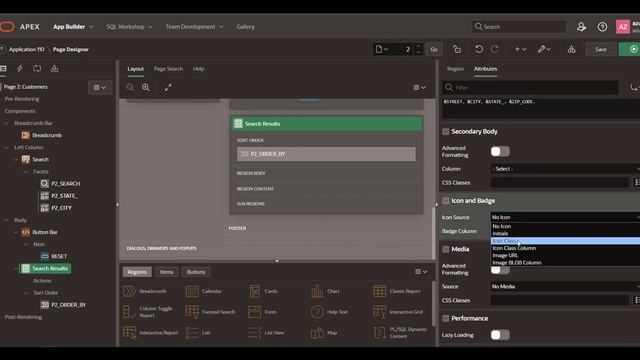The image size is (640, 360).
Task: Switch to the Buttons gallery tab
Action: coord(196,272)
